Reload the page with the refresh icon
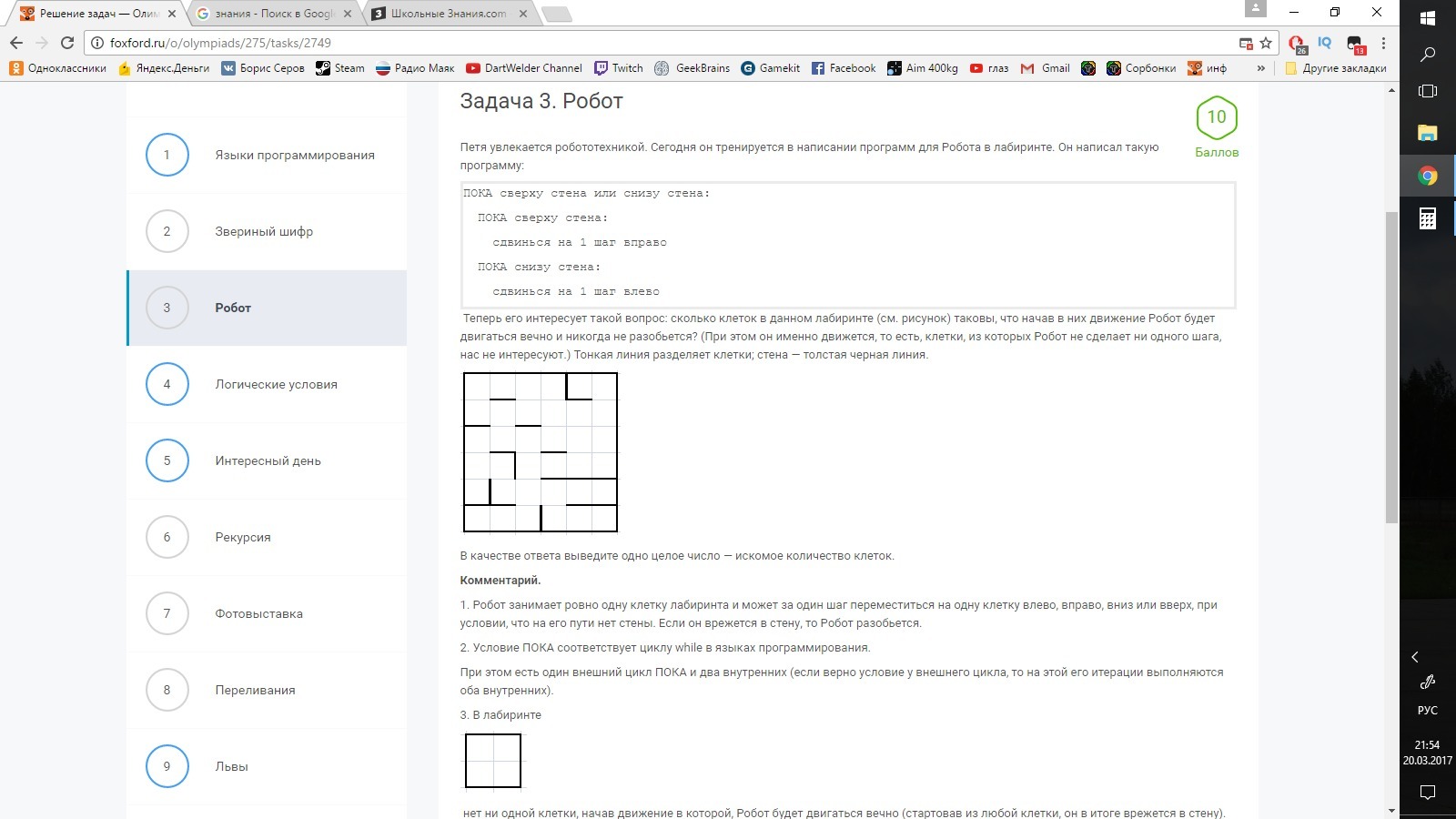This screenshot has width=1456, height=819. point(67,43)
